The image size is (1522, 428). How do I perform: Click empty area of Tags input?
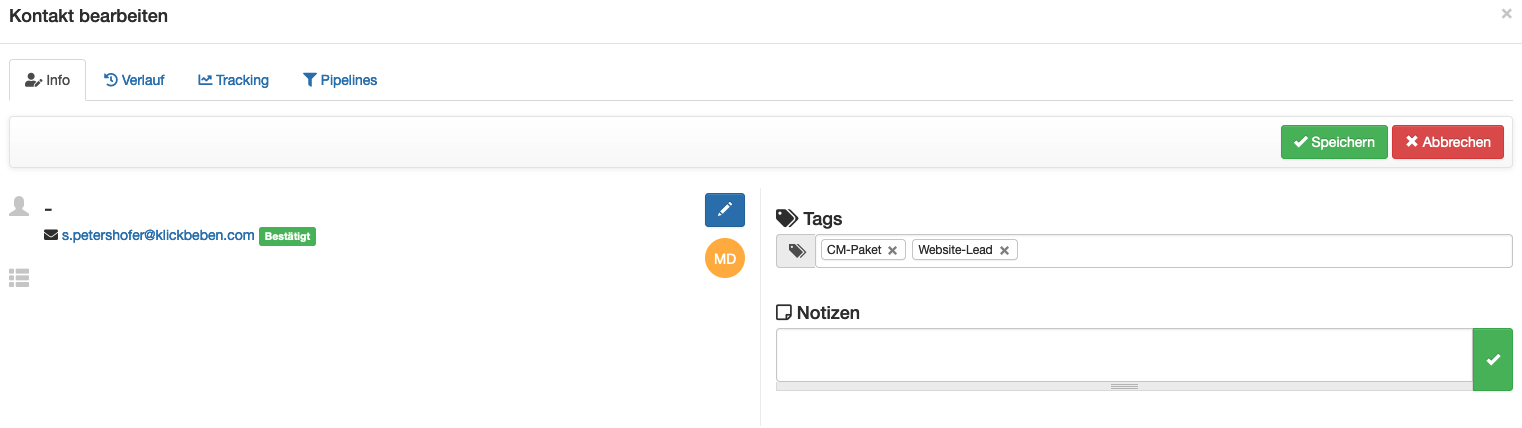1264,251
